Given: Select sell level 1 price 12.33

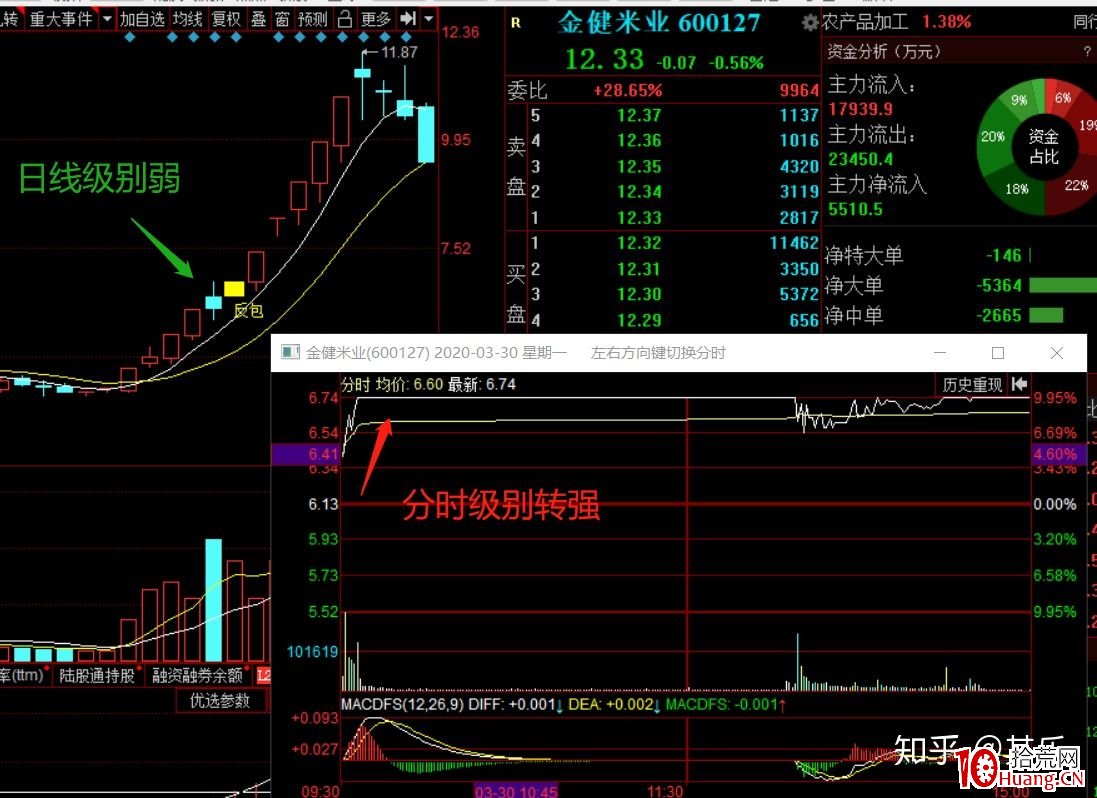Looking at the screenshot, I should coord(639,218).
